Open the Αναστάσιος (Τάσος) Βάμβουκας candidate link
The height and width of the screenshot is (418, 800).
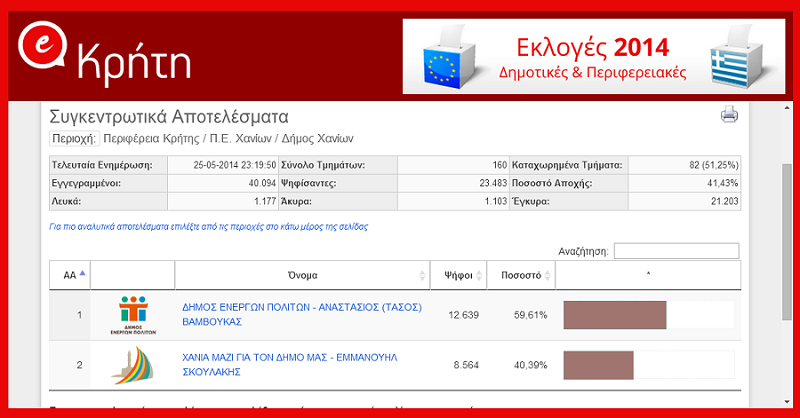[302, 315]
